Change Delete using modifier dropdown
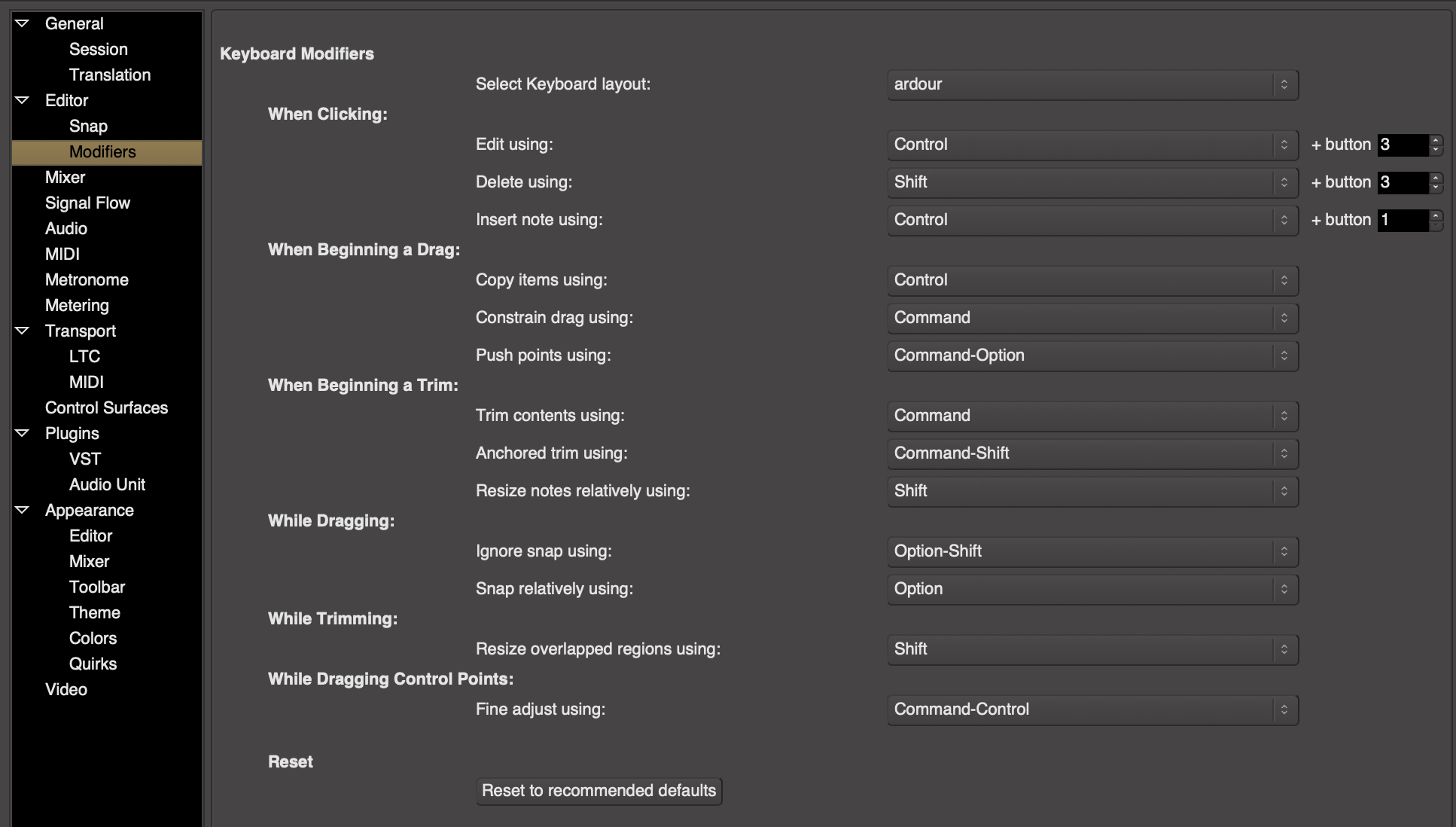This screenshot has height=827, width=1456. (1089, 182)
